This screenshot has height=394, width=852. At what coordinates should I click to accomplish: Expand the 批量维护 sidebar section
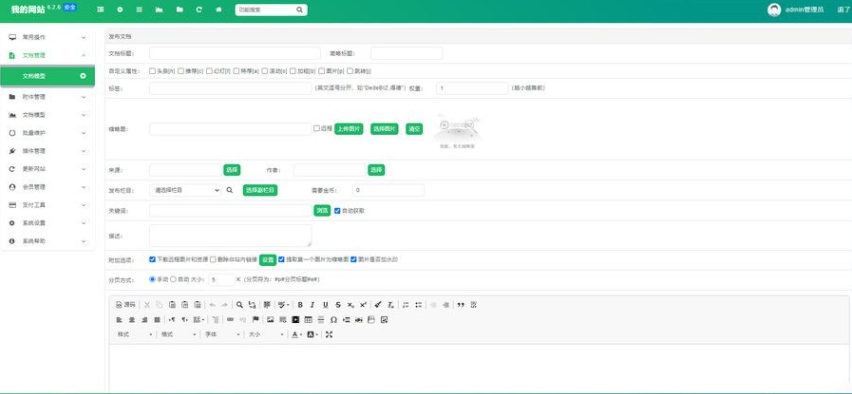pyautogui.click(x=47, y=133)
